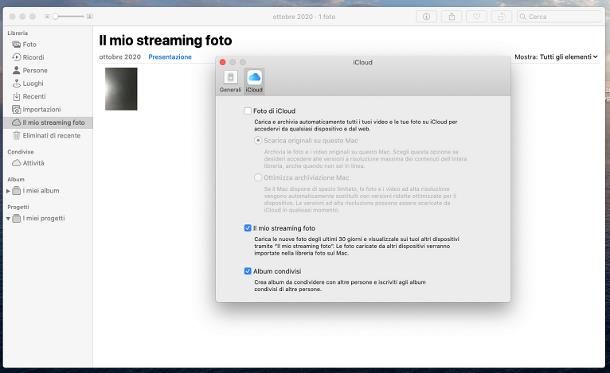Select Il mio streaming foto sidebar item
Screen dimensions: 610x373
pyautogui.click(x=48, y=123)
